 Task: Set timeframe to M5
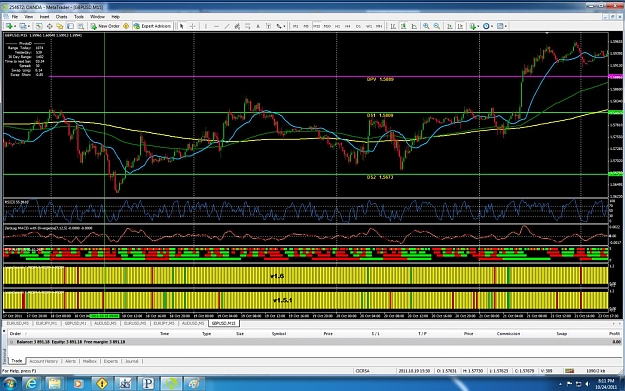[306, 26]
